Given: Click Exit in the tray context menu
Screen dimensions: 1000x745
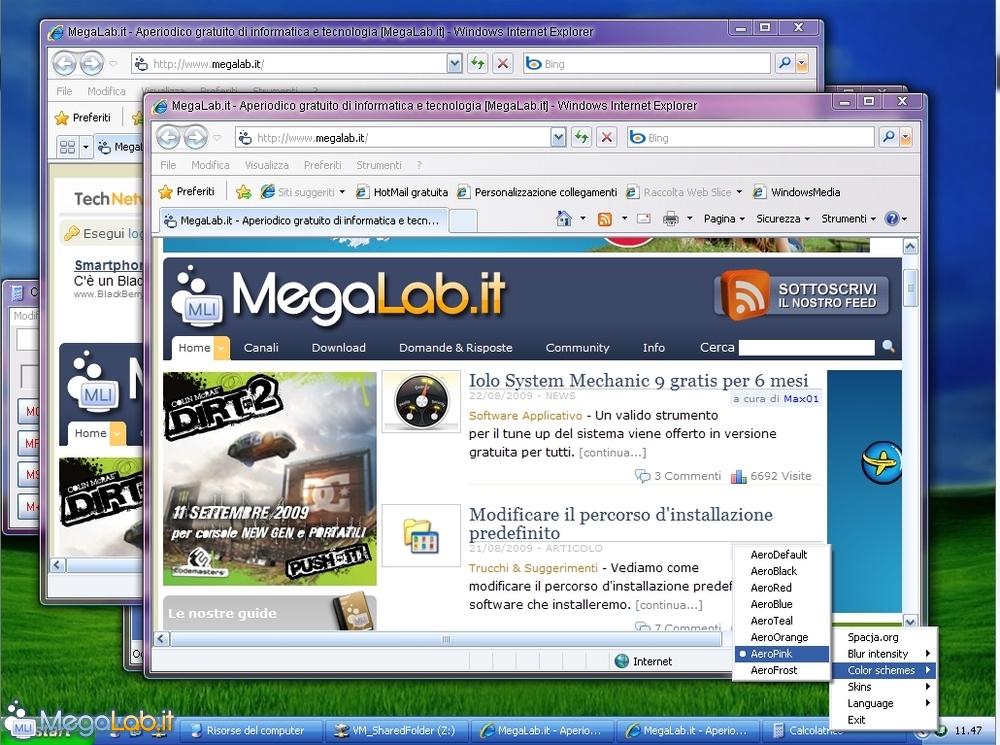Looking at the screenshot, I should point(857,720).
